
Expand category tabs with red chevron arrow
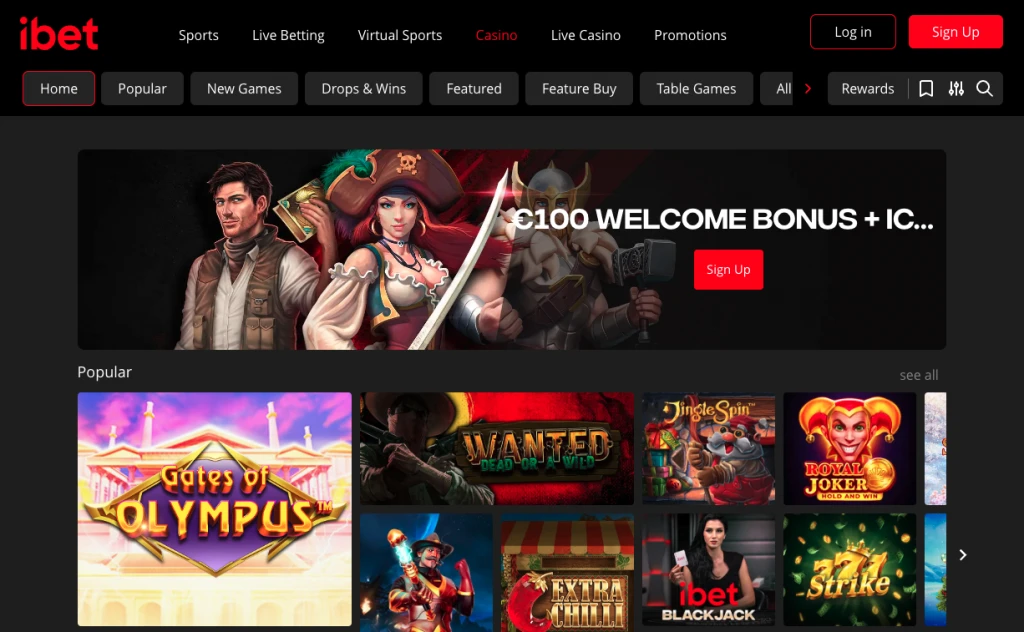pos(808,89)
